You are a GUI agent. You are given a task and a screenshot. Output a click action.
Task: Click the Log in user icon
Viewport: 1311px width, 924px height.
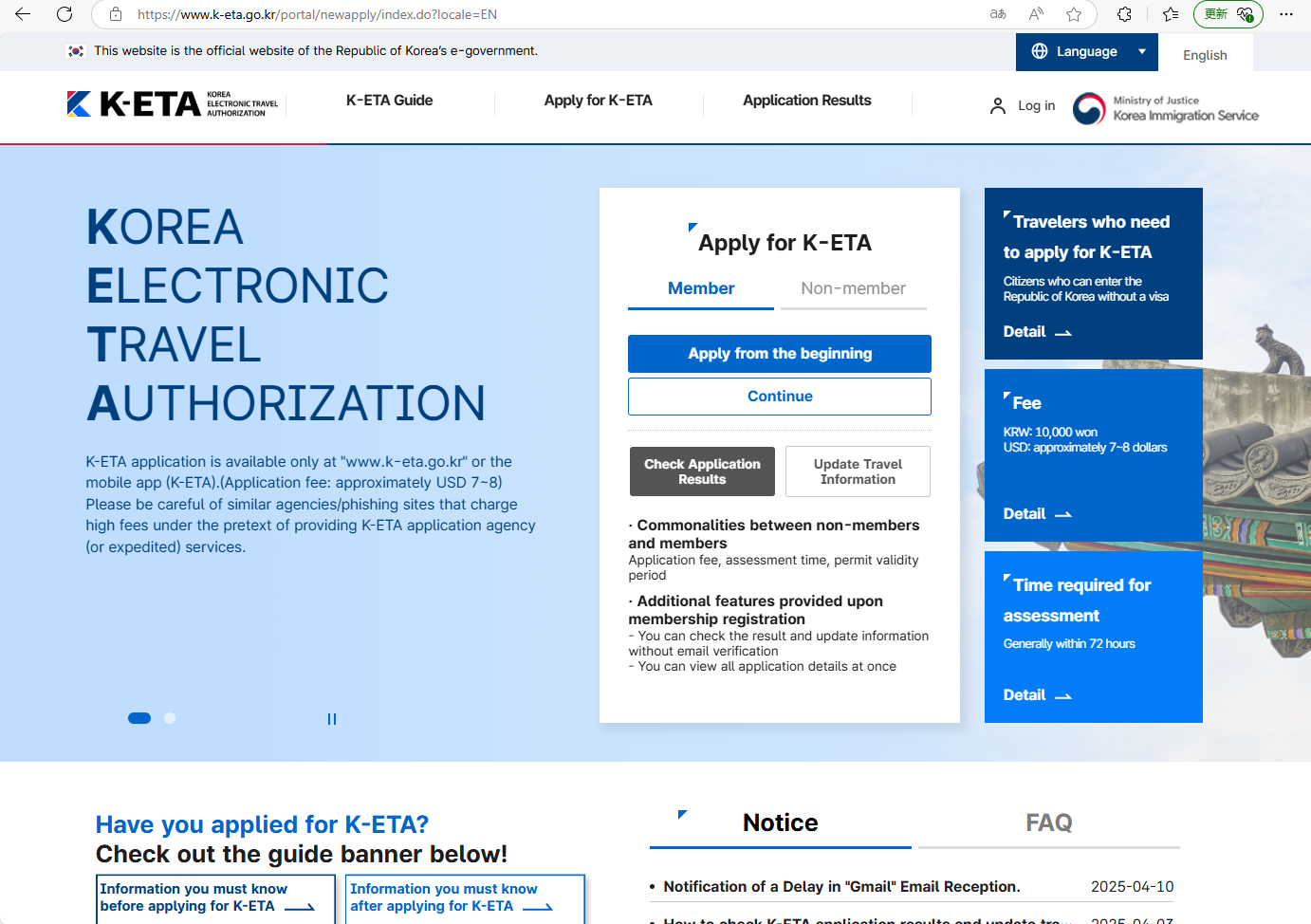pos(997,106)
